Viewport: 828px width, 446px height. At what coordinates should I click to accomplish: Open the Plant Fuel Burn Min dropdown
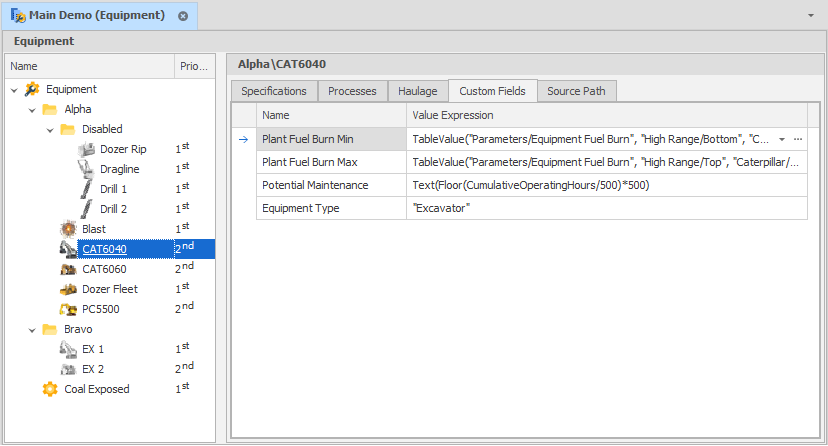[782, 138]
